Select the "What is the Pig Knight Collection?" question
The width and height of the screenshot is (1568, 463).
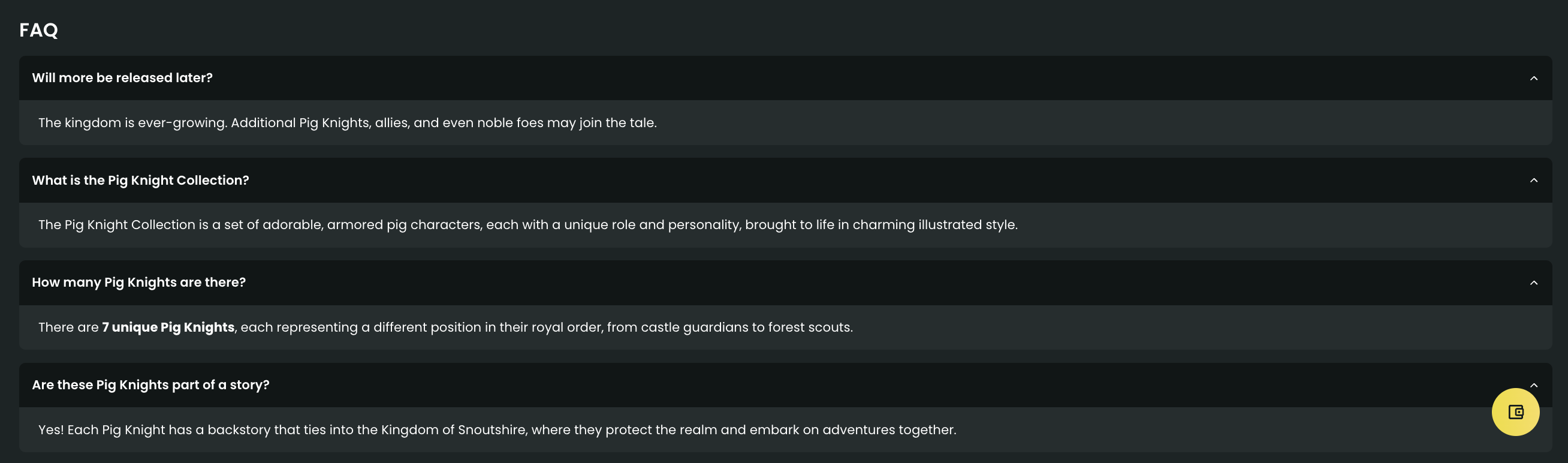(x=140, y=181)
